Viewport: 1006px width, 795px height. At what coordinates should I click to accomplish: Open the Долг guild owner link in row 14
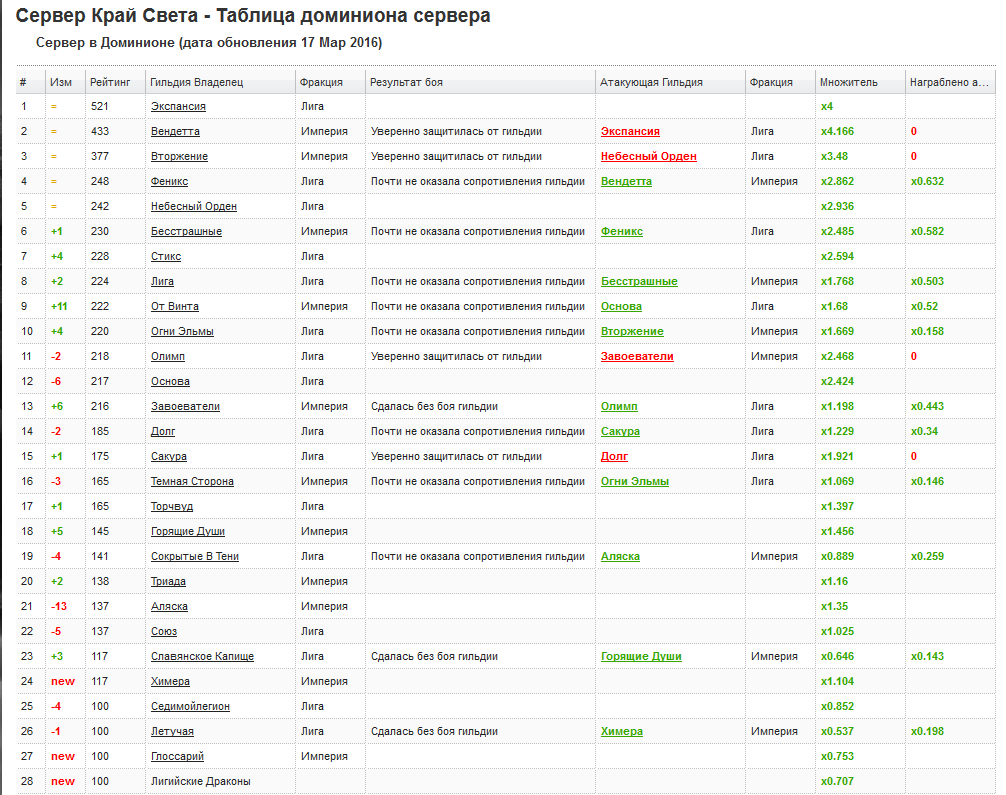[x=163, y=432]
